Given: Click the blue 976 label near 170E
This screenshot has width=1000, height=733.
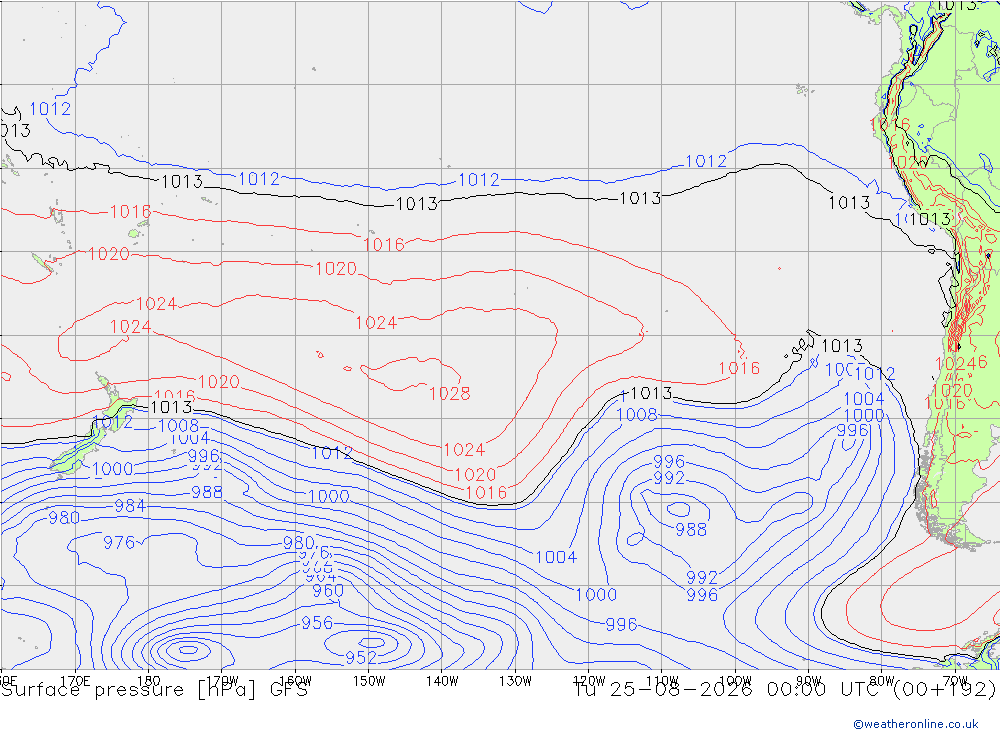Looking at the screenshot, I should click(119, 543).
